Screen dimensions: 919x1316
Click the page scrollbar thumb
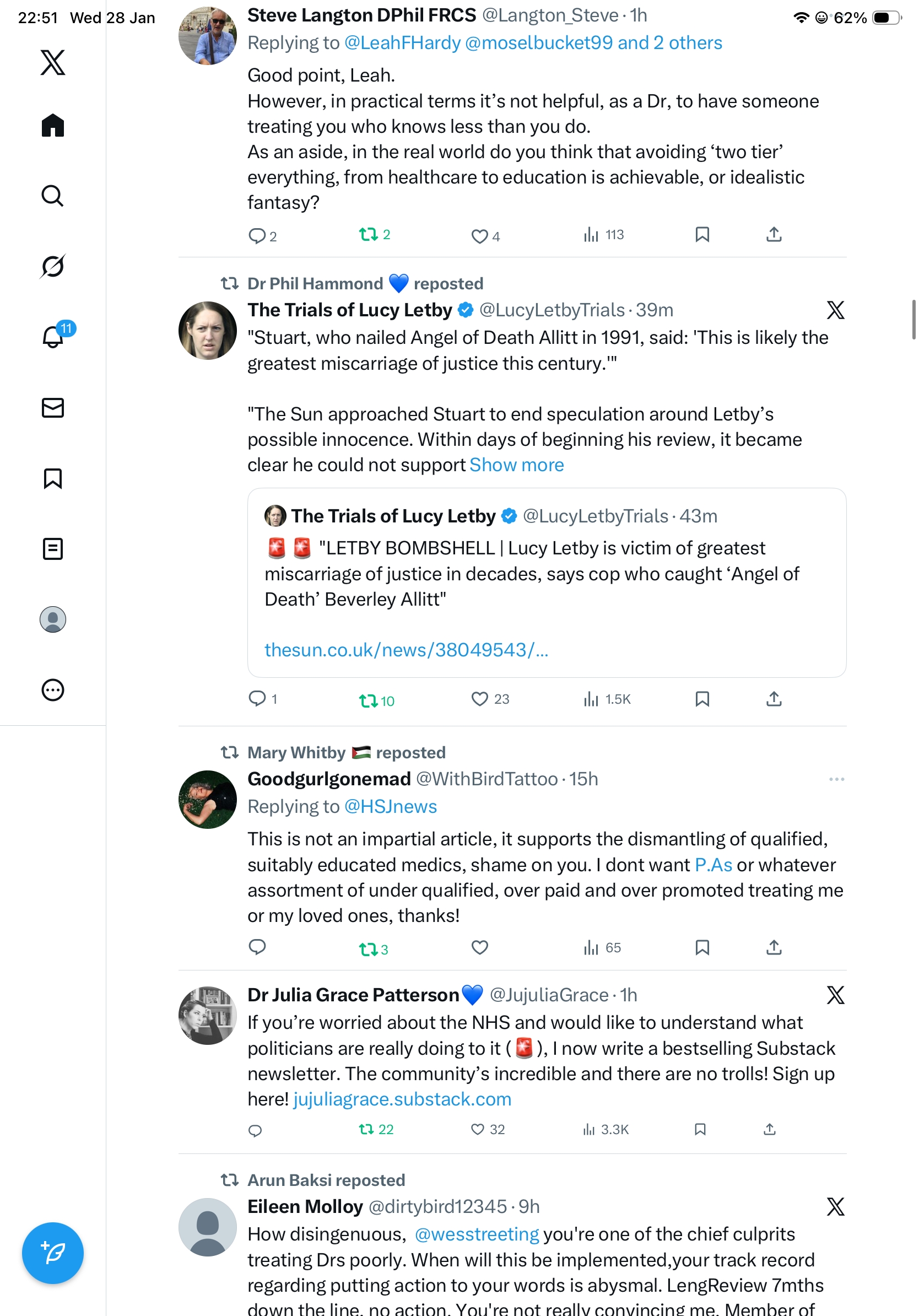[x=913, y=319]
